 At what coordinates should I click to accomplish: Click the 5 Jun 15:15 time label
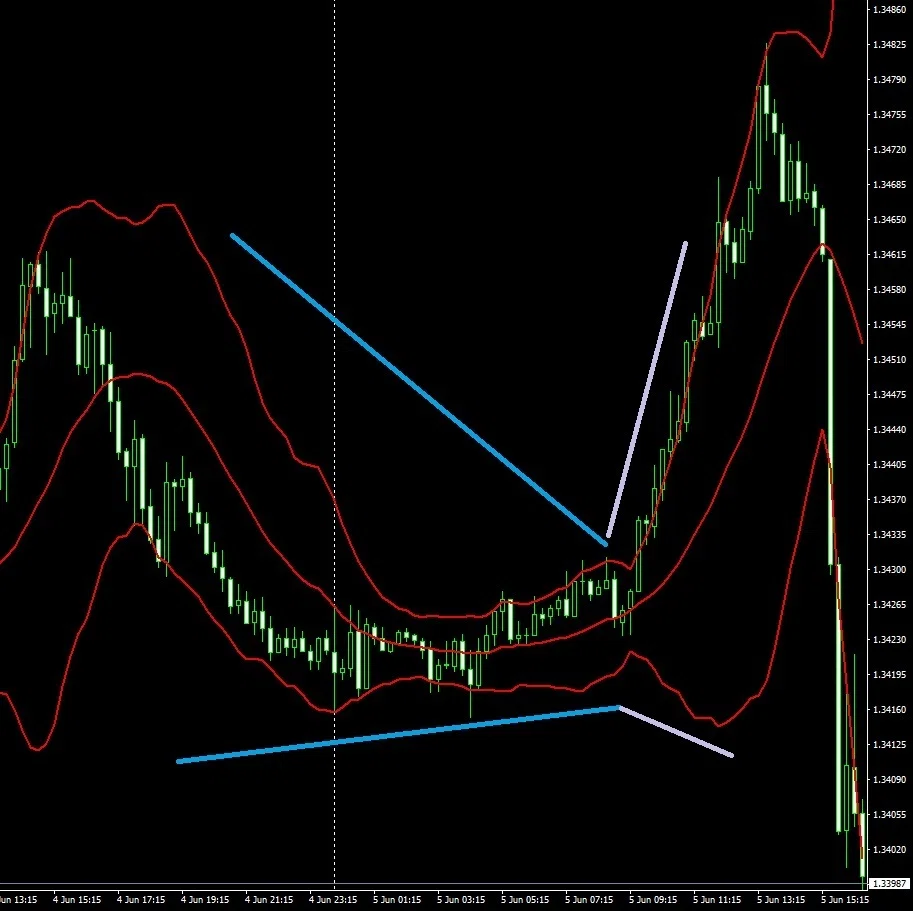point(845,899)
